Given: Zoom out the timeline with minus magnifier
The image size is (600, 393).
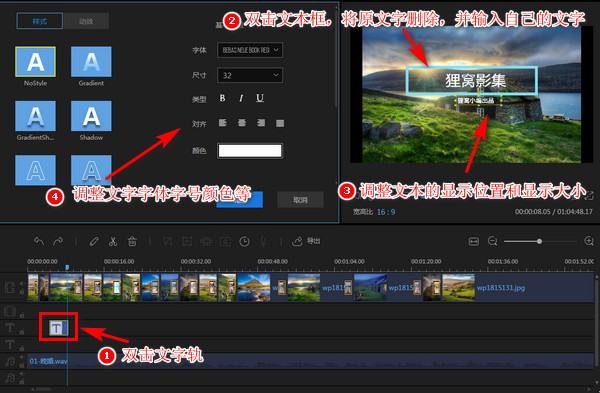Looking at the screenshot, I should pyautogui.click(x=492, y=241).
